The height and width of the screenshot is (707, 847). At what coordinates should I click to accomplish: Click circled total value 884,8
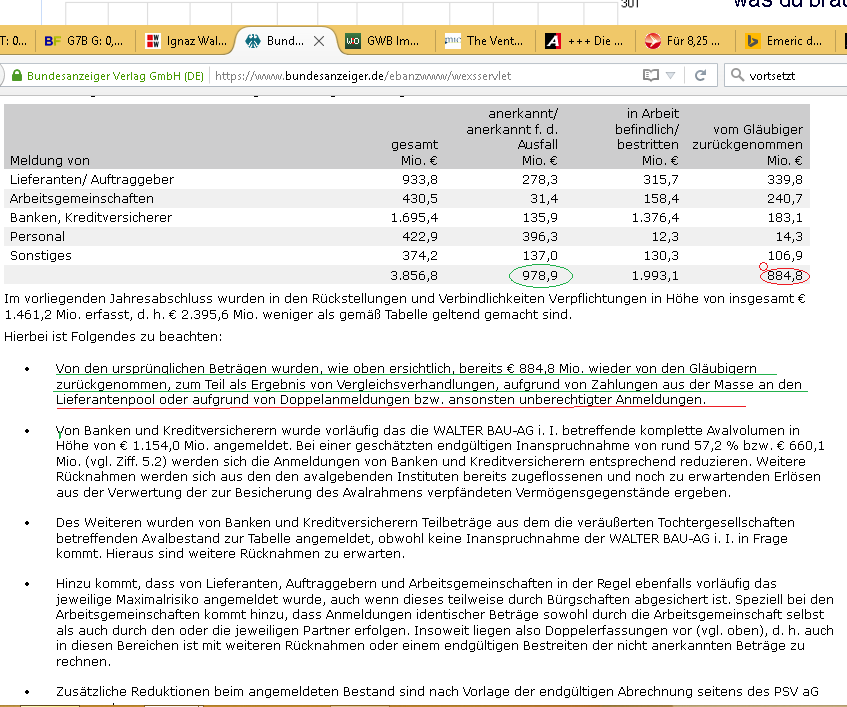(x=785, y=276)
